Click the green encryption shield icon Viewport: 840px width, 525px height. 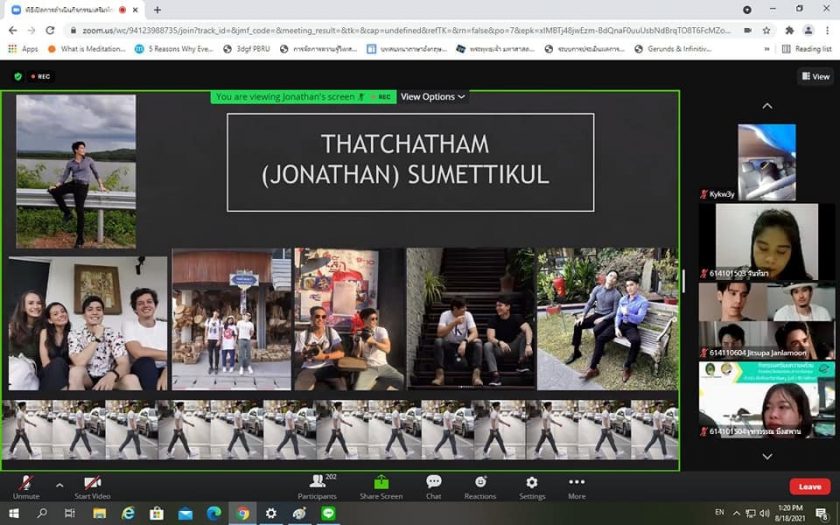(x=18, y=76)
